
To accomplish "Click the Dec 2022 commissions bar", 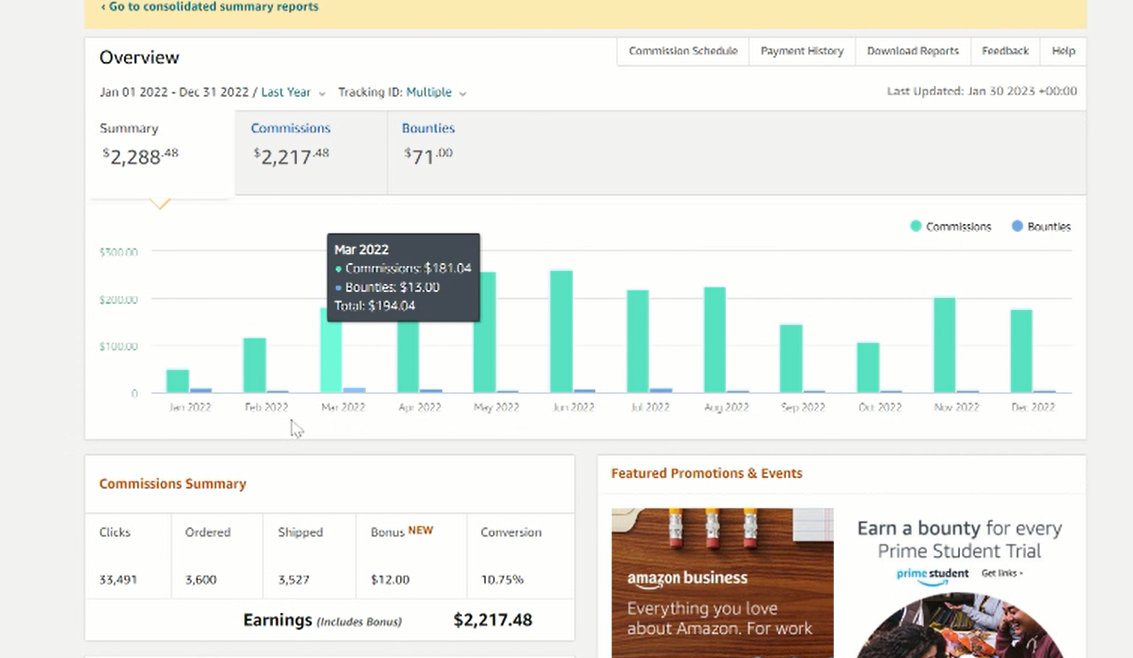I will point(1022,351).
